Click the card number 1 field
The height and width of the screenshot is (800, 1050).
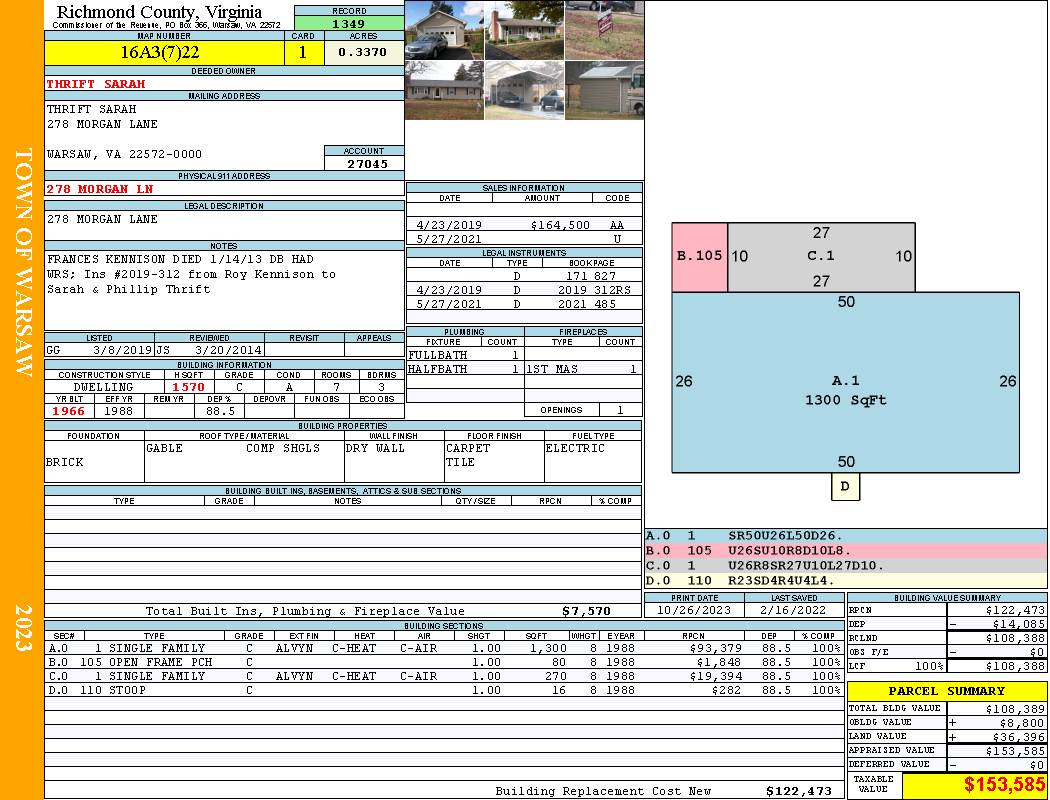[x=303, y=52]
